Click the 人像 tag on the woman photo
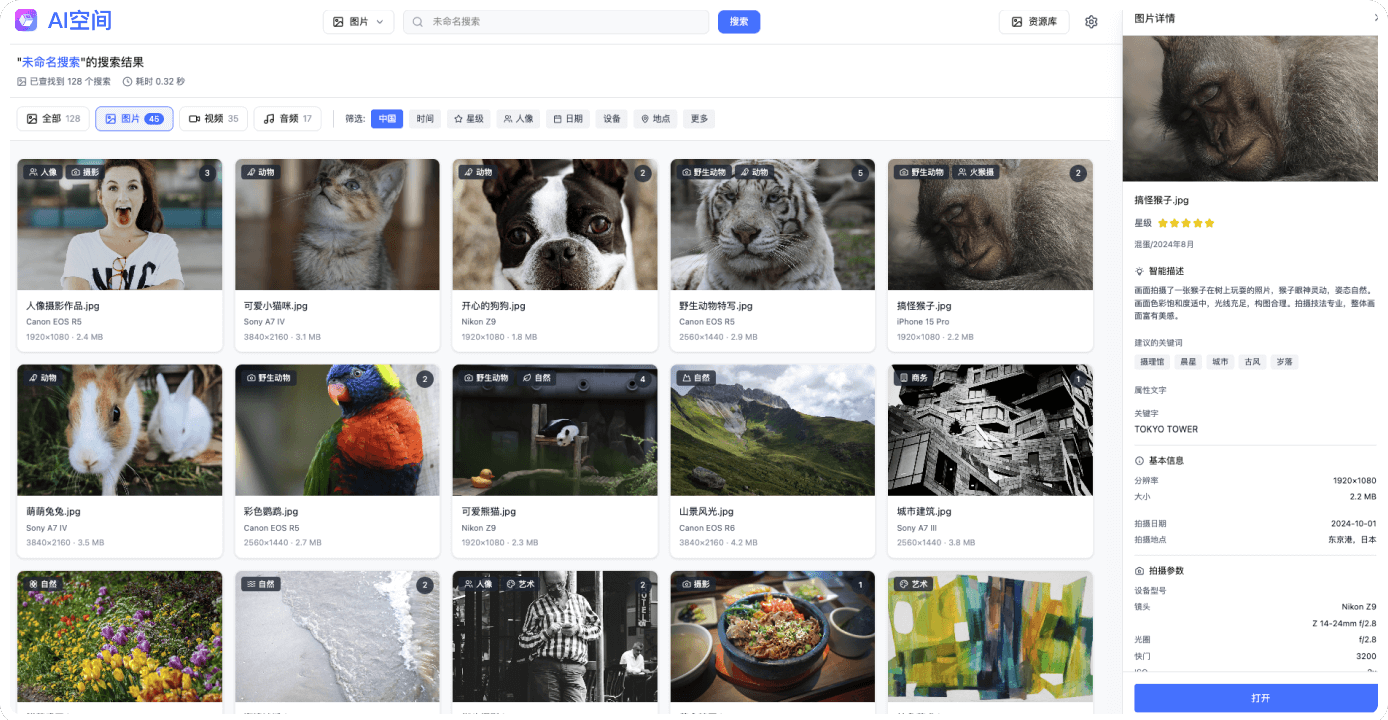 tap(42, 173)
